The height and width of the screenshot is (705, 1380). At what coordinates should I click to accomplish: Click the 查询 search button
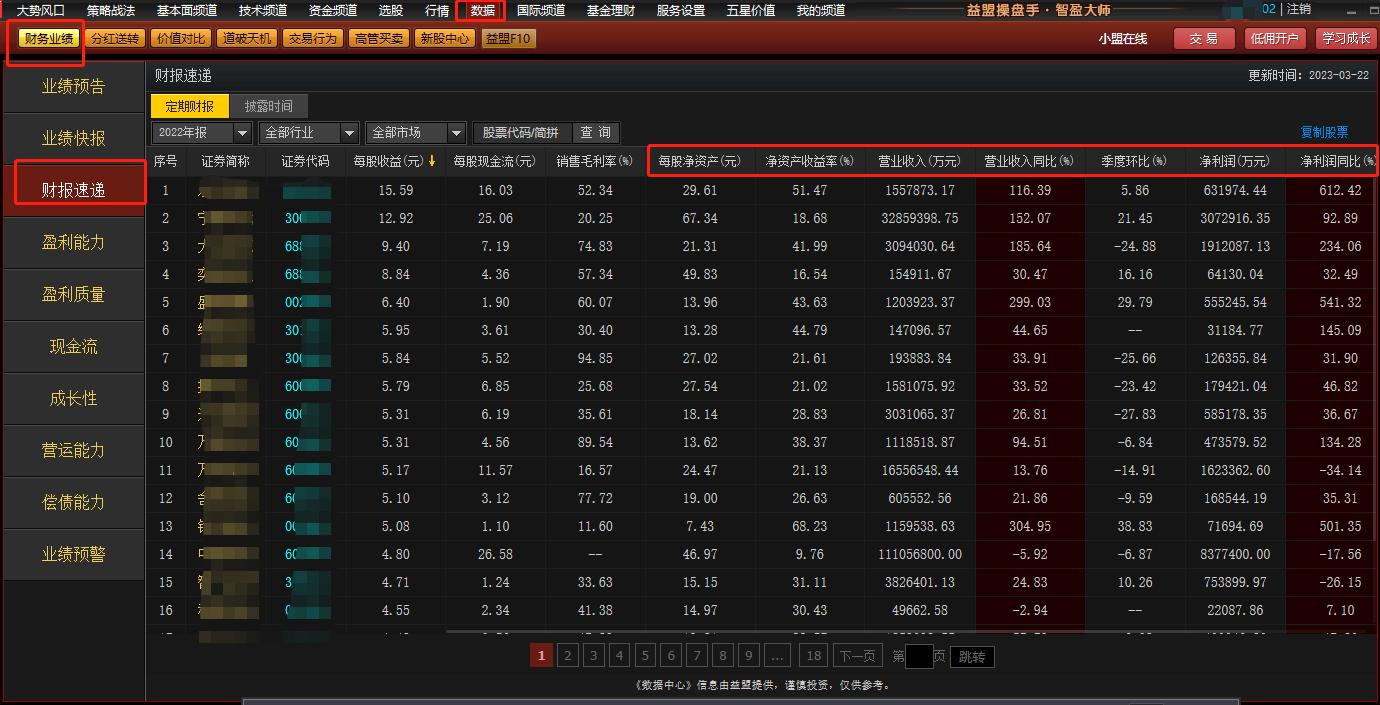tap(594, 131)
